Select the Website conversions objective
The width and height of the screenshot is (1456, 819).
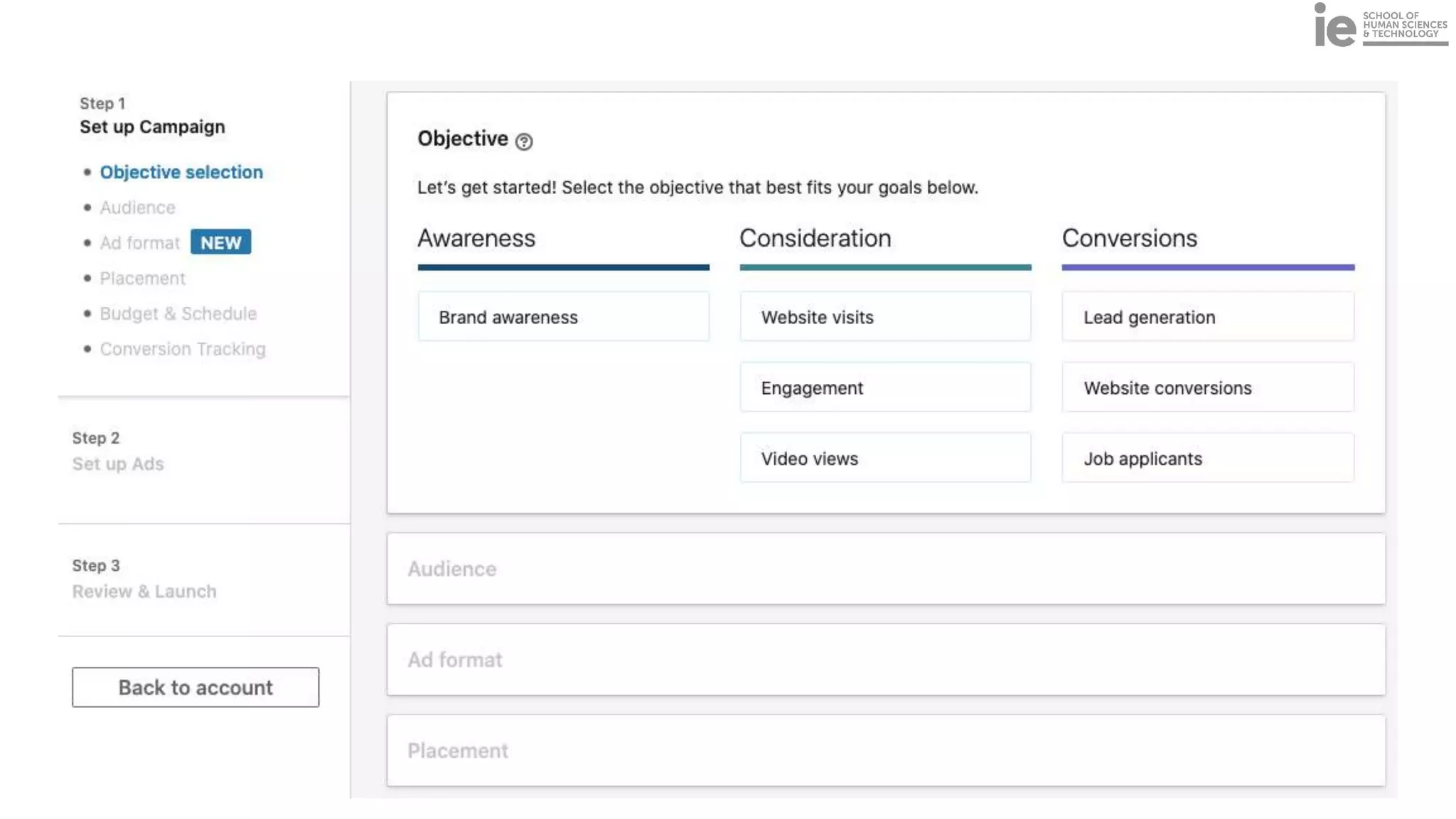click(x=1207, y=387)
